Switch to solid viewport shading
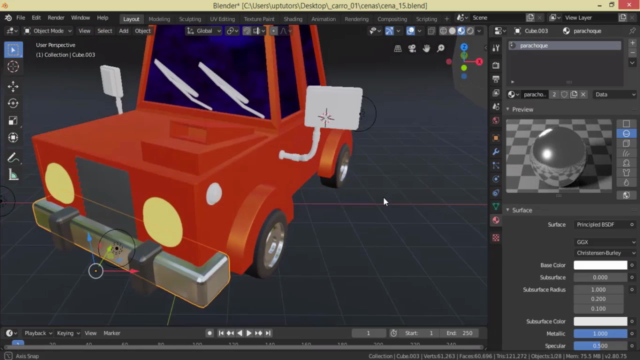Screen dimensions: 640x360 [x=452, y=31]
